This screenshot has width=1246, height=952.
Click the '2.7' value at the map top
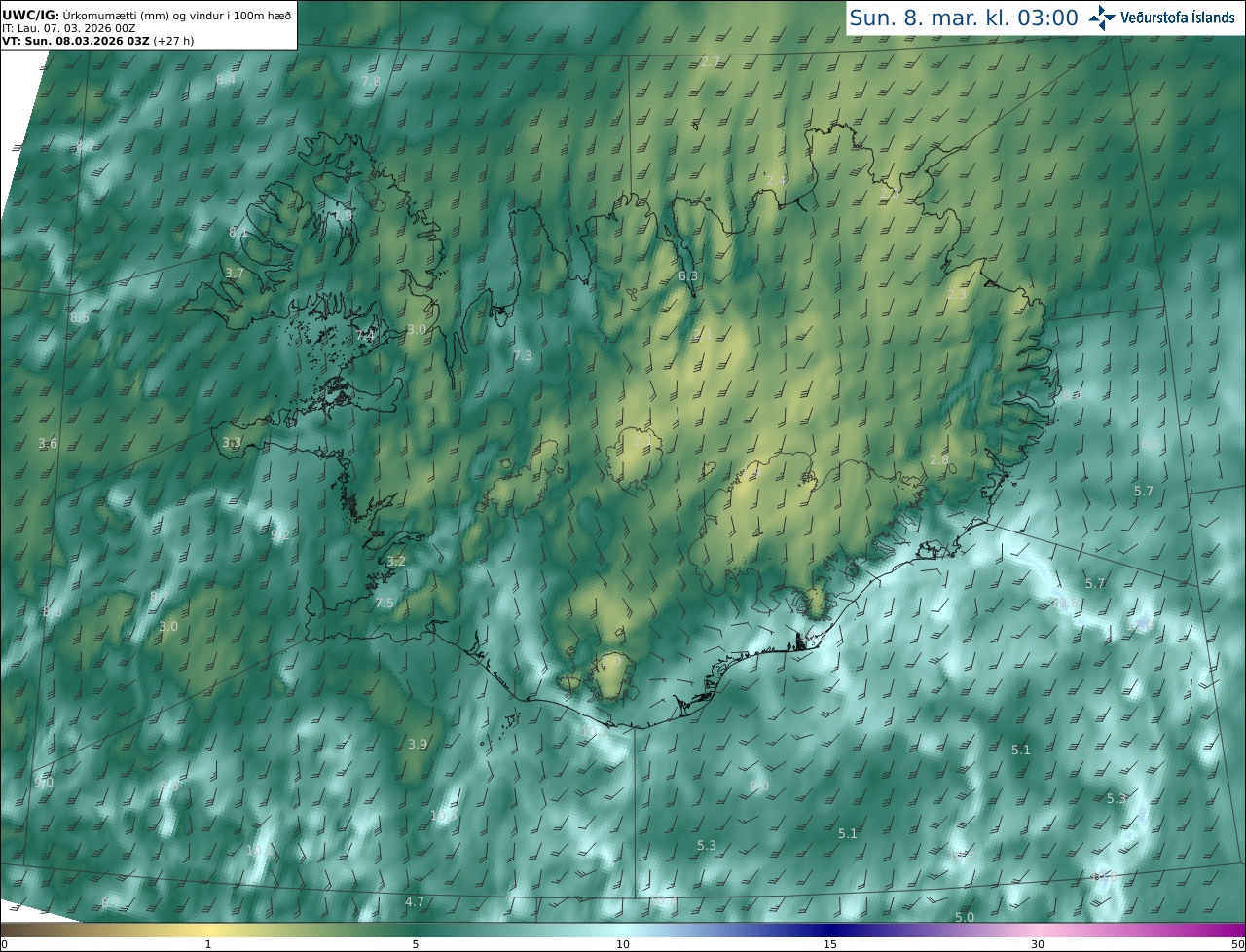pos(710,62)
